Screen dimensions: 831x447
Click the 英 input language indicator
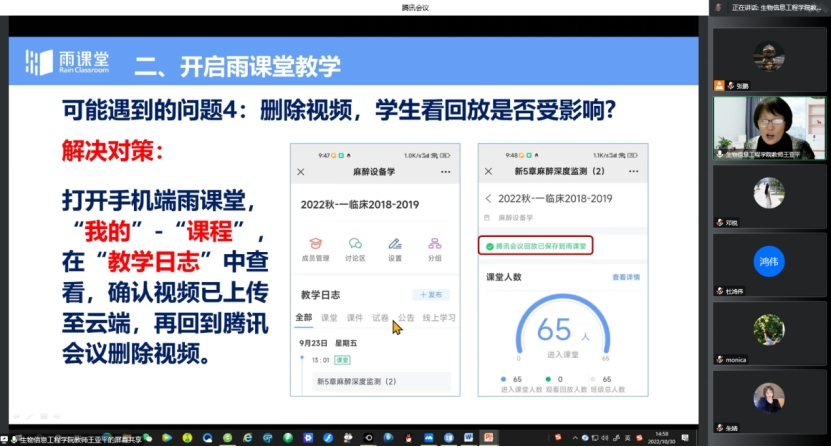[x=627, y=438]
